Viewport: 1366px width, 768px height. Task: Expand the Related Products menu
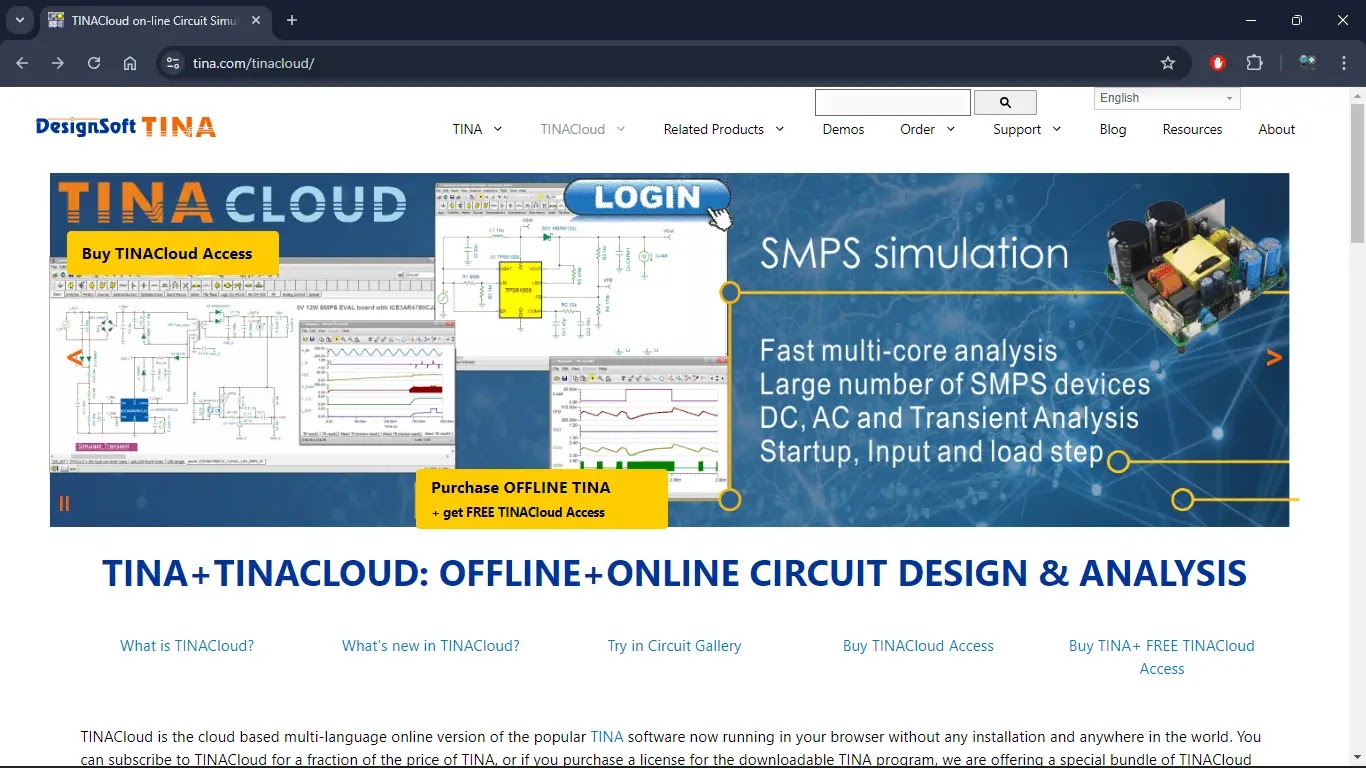(723, 129)
